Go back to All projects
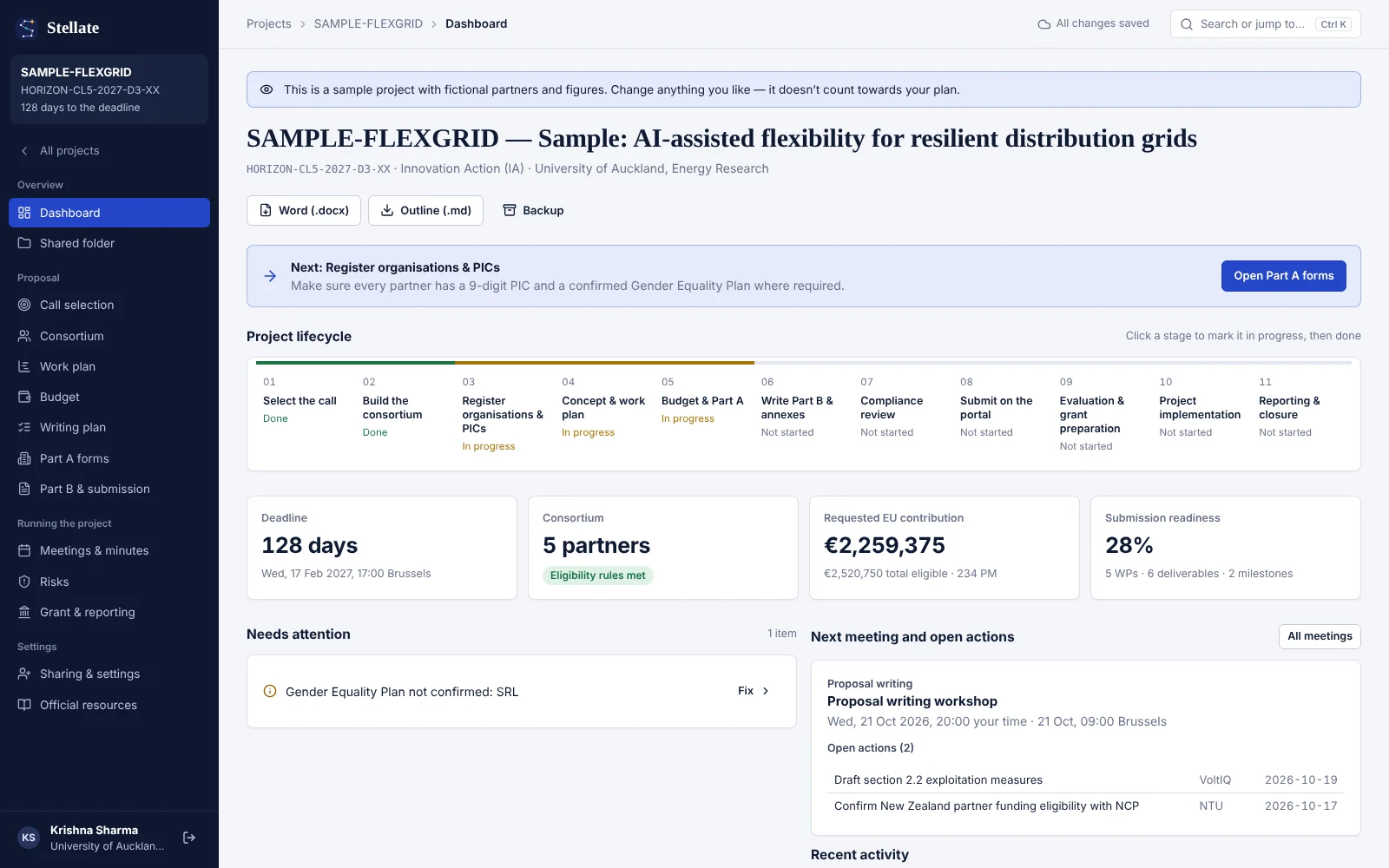The image size is (1389, 868). [x=109, y=150]
